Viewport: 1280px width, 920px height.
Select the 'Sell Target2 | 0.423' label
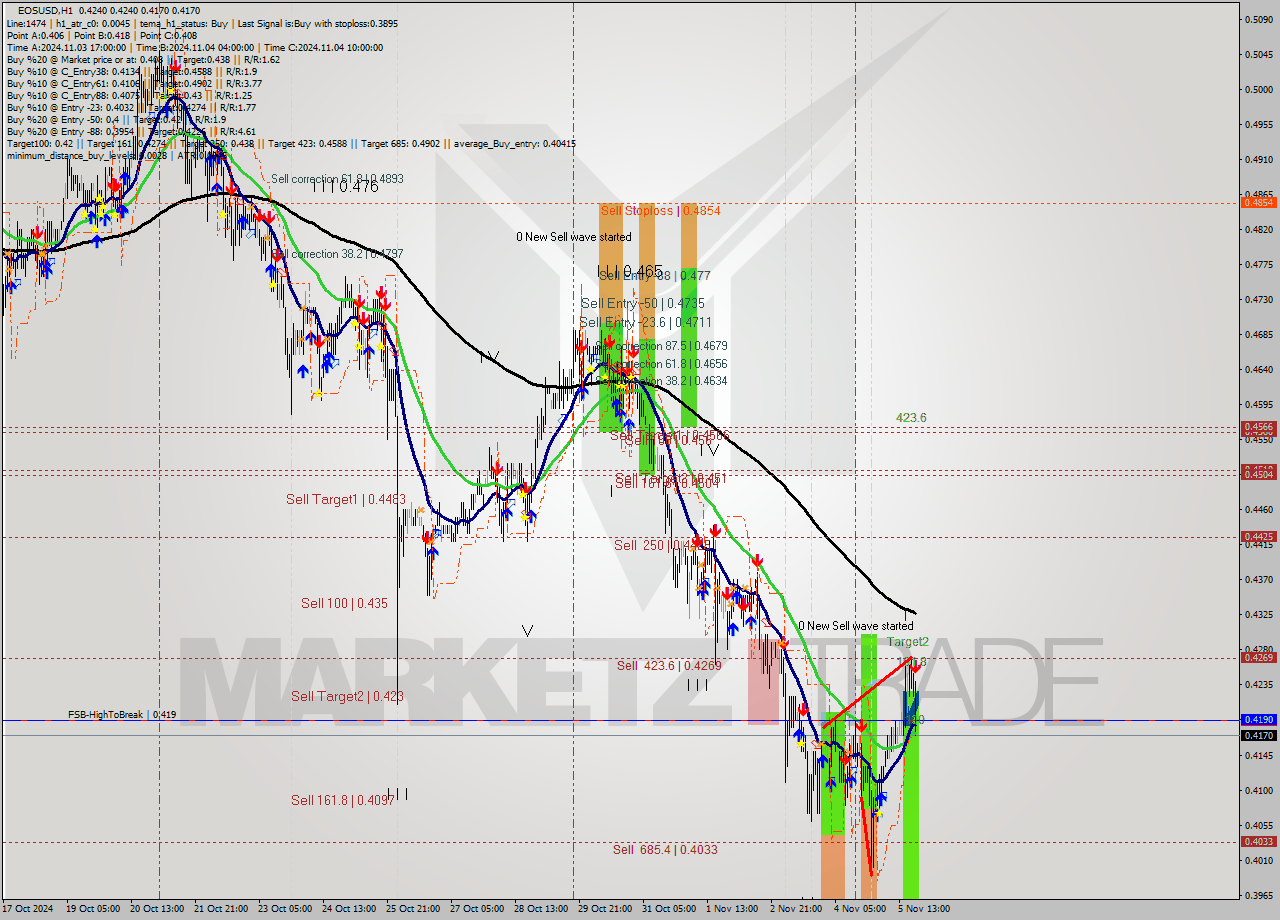coord(348,696)
